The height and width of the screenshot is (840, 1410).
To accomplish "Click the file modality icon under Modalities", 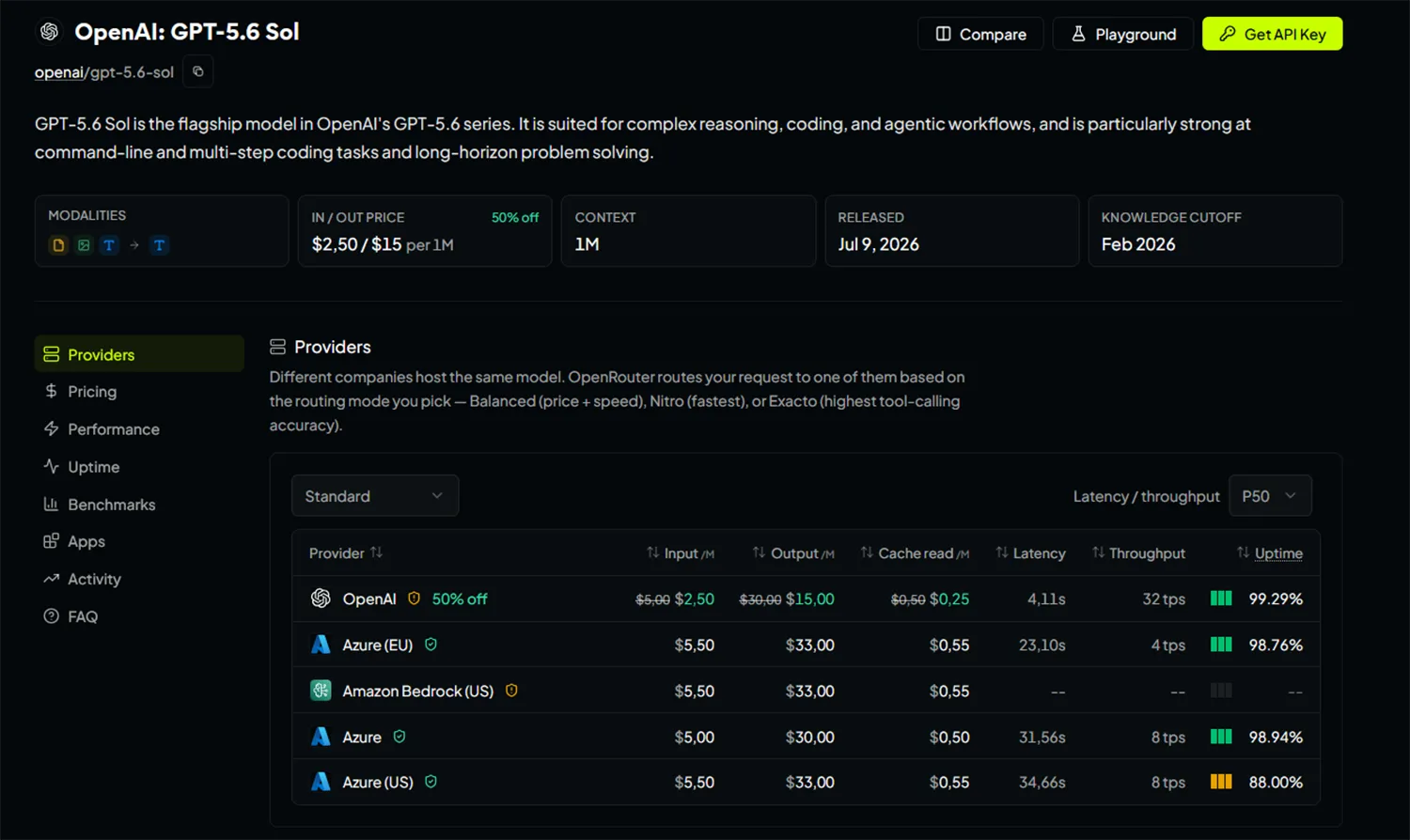I will pos(58,245).
